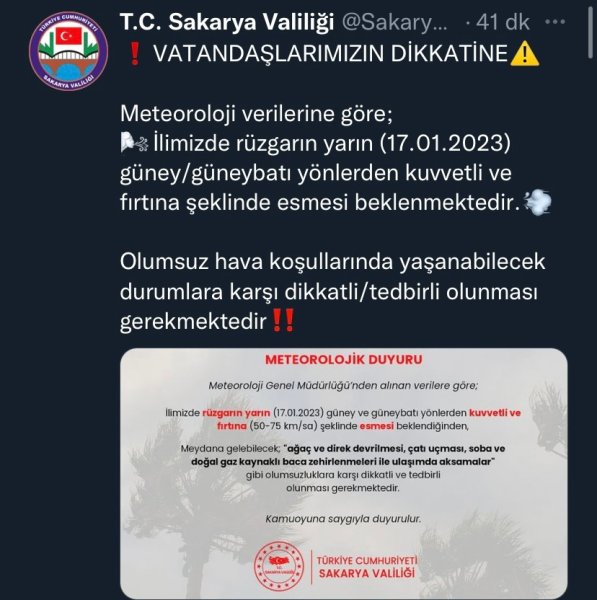The height and width of the screenshot is (600, 597).
Task: Open T.C. Sakarya Valiliği account name
Action: click(x=227, y=22)
